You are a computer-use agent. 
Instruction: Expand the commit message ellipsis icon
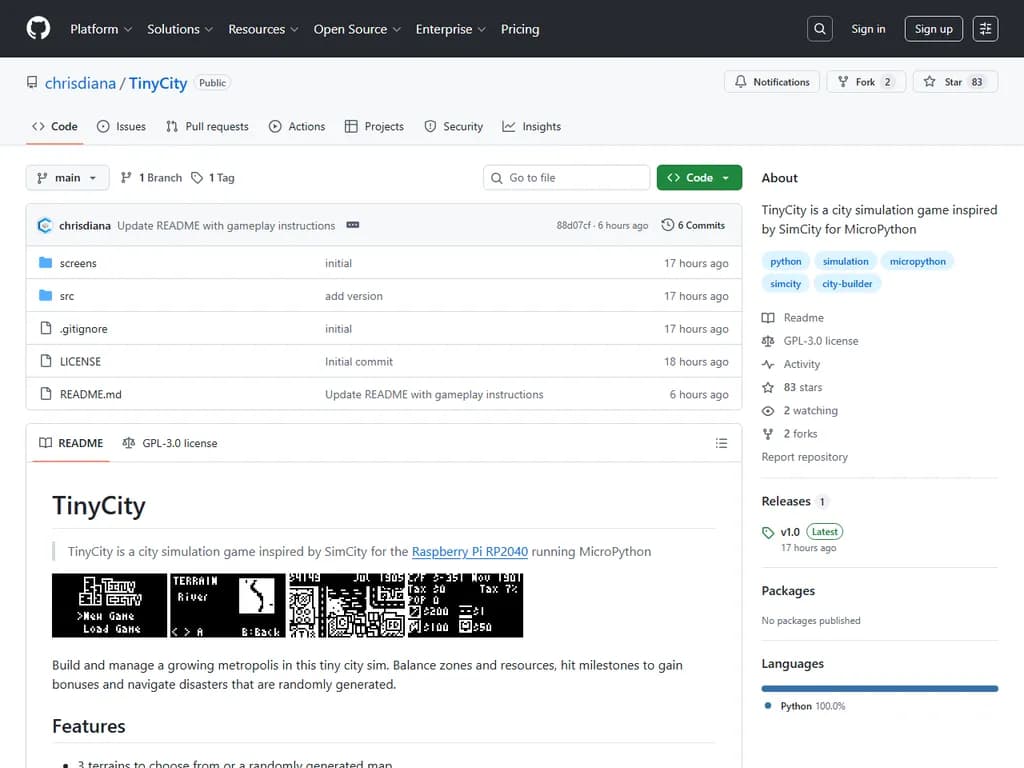point(352,225)
